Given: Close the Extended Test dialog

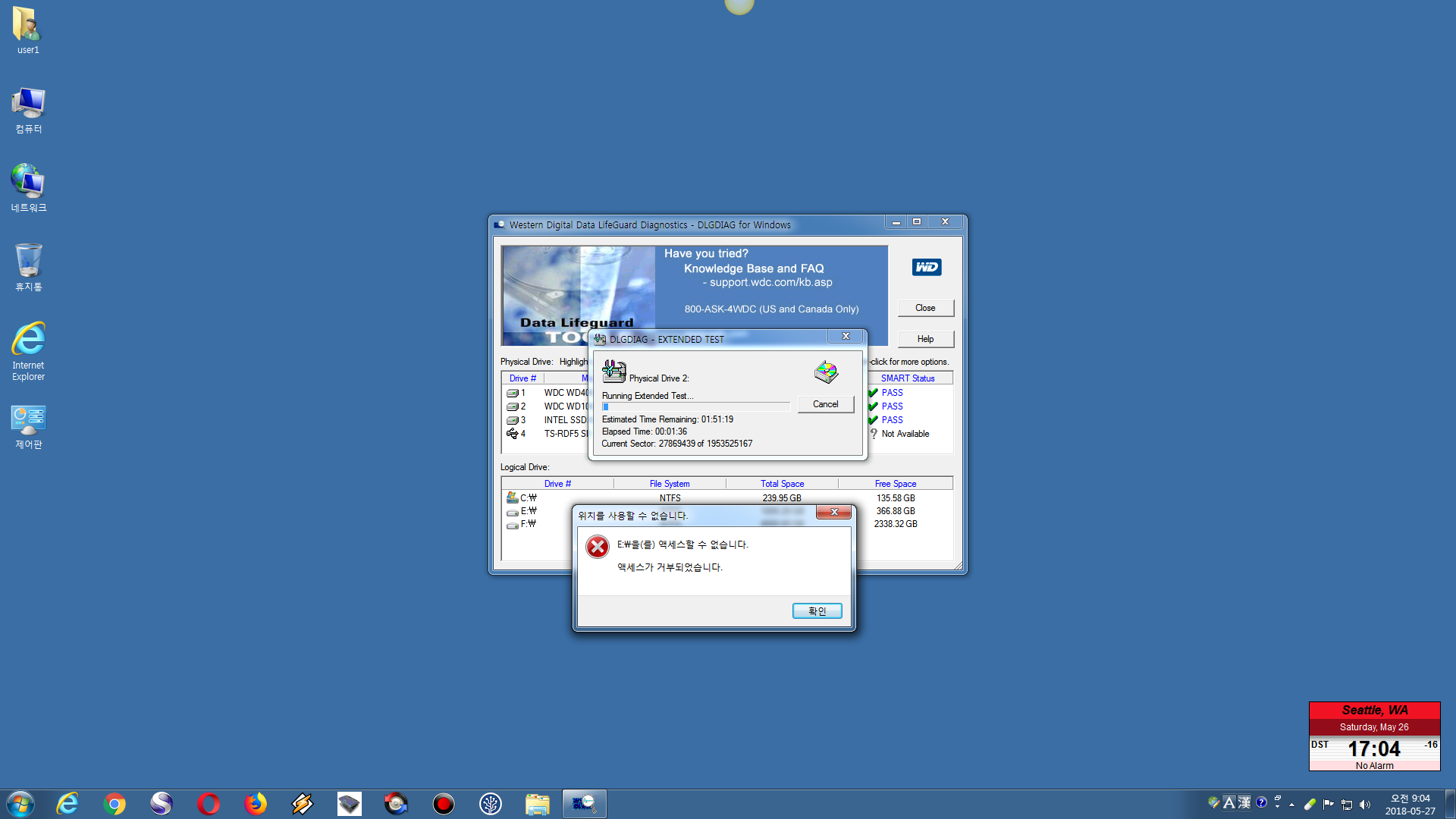Looking at the screenshot, I should tap(846, 337).
